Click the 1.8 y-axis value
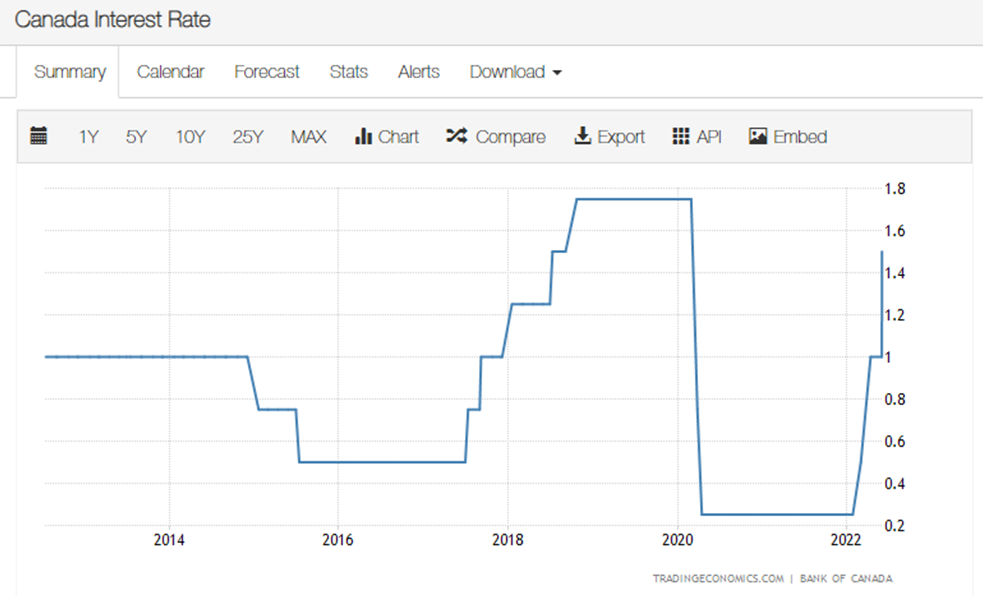The image size is (983, 596). [895, 189]
